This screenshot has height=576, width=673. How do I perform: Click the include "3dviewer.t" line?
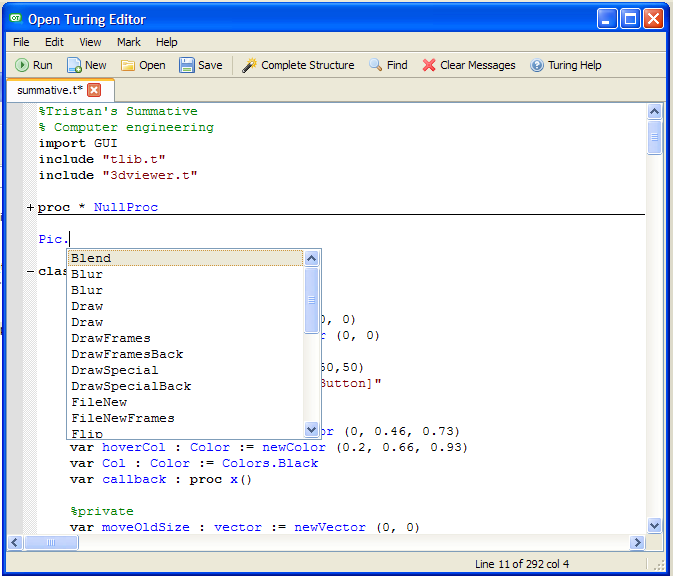(x=118, y=175)
